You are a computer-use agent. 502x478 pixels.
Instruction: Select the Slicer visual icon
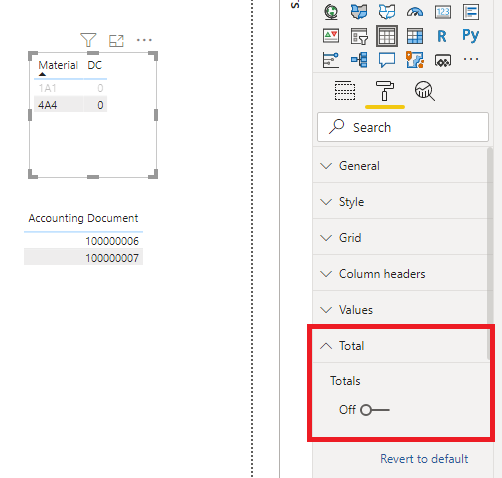coord(359,36)
